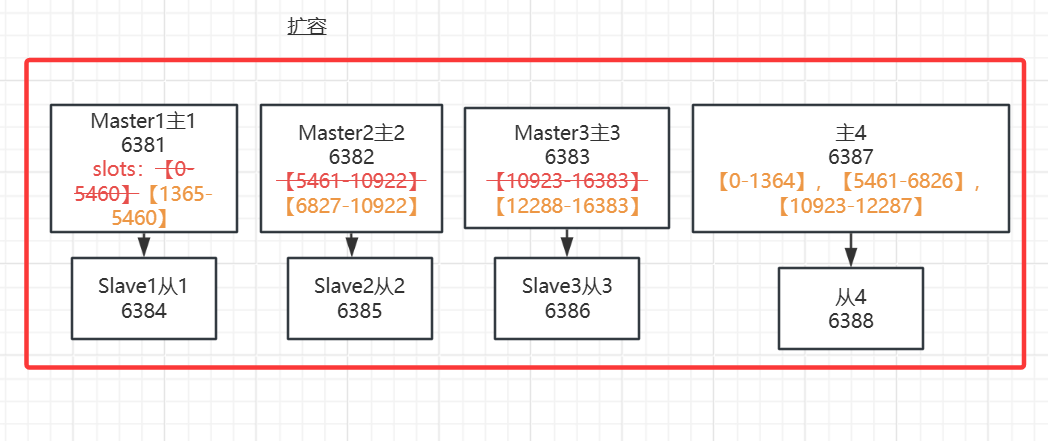1048x441 pixels.
Task: Select the 从4 6388 box
Action: (x=850, y=308)
